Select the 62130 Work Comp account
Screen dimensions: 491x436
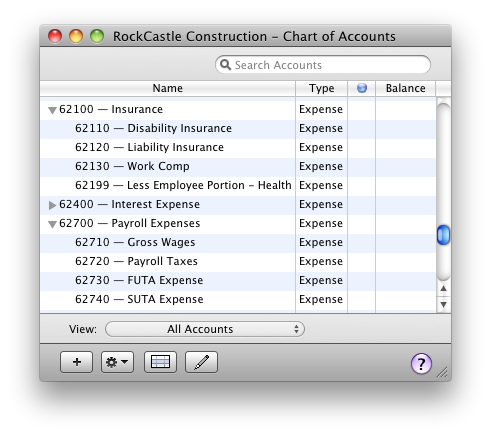coord(238,166)
